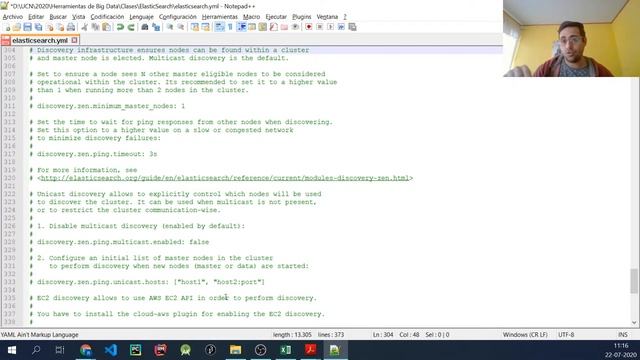Close the elasticsearch.yml tab with its X
The height and width of the screenshot is (360, 640).
[x=74, y=40]
